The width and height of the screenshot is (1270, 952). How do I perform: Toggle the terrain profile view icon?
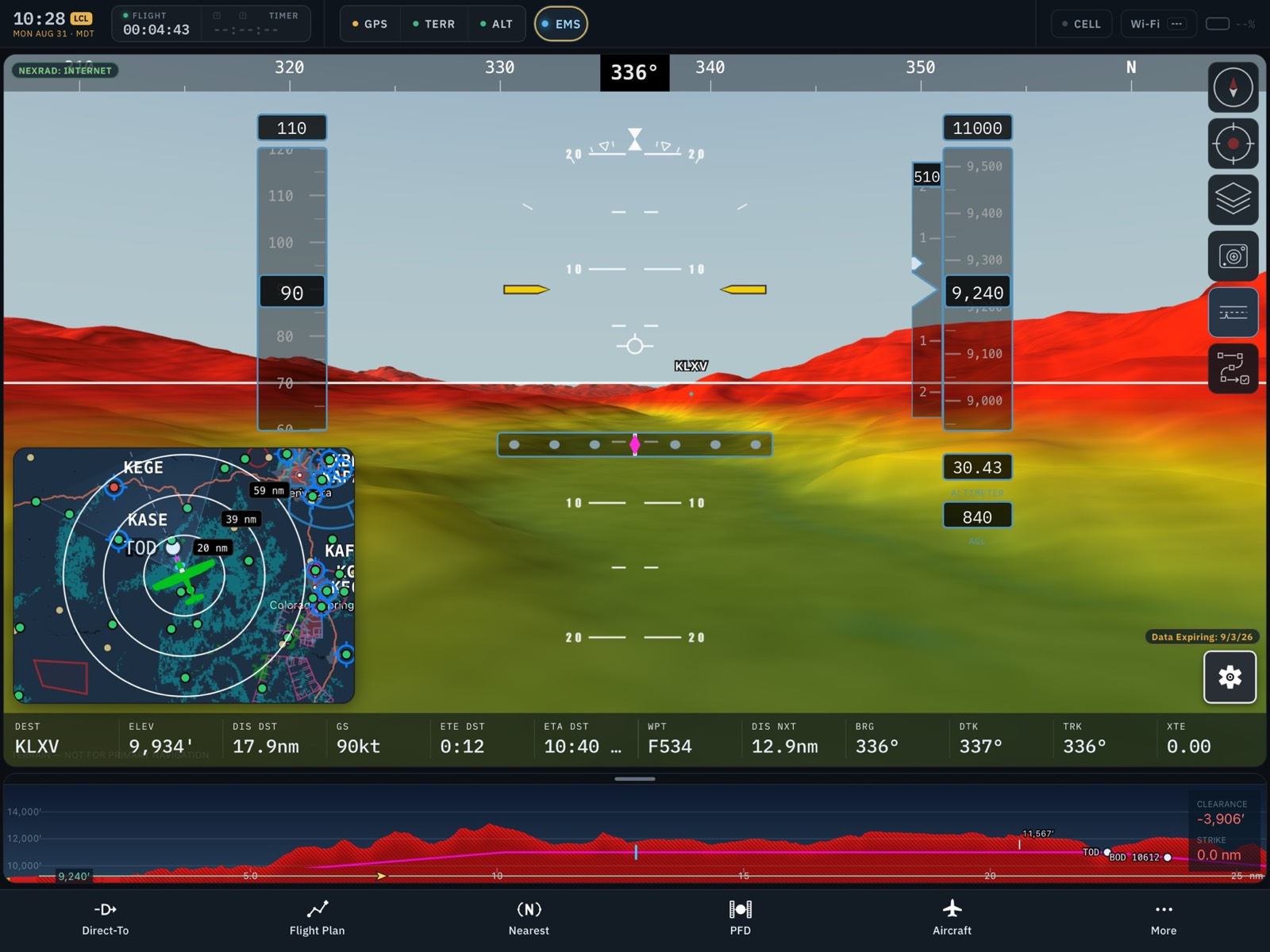(x=1233, y=313)
